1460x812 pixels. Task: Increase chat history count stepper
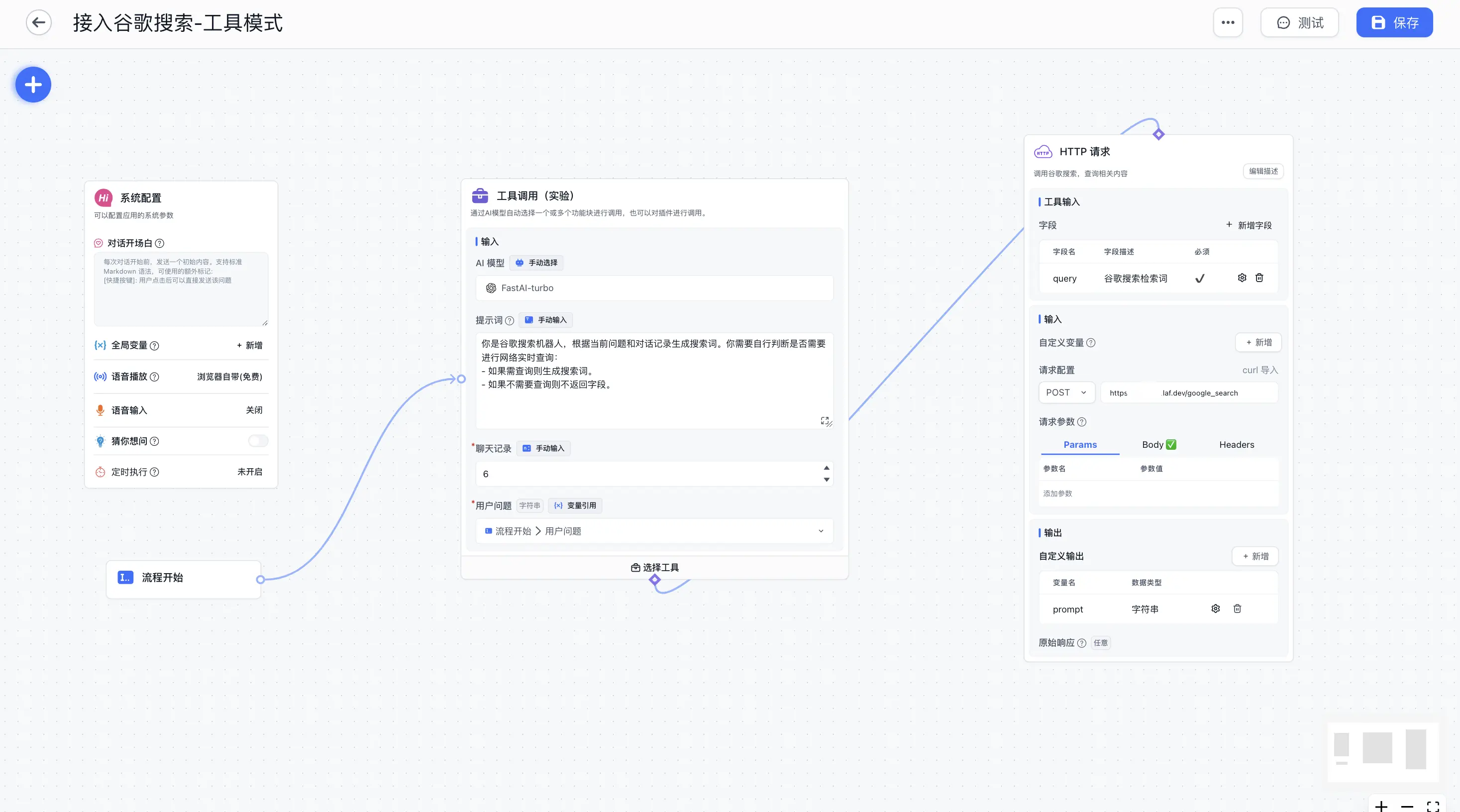click(x=827, y=468)
